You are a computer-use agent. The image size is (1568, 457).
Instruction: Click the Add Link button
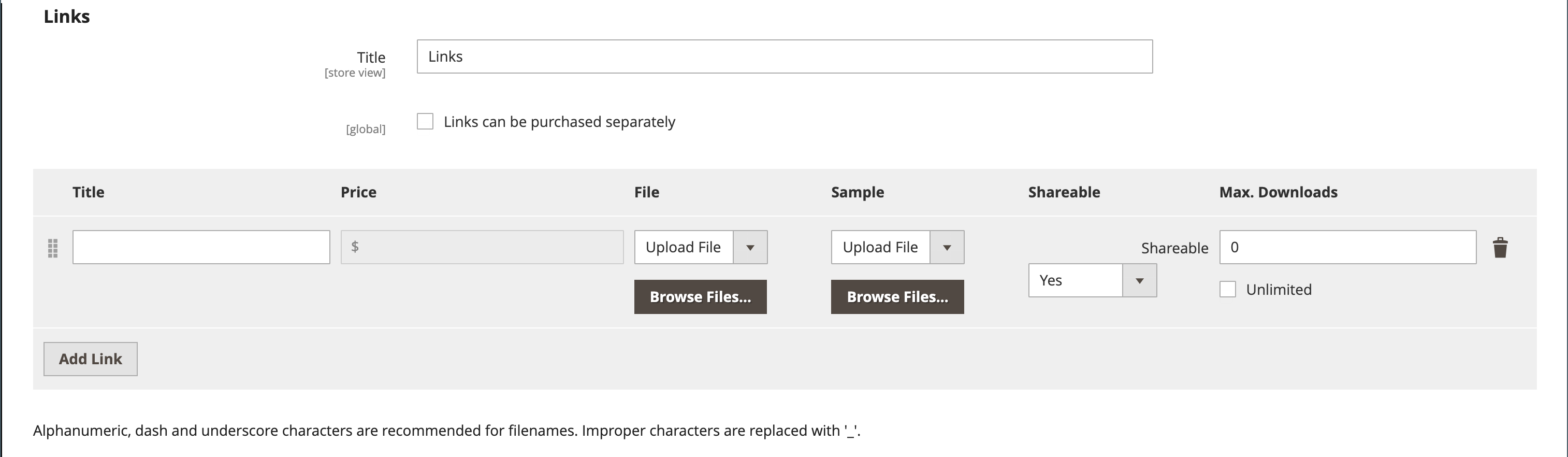(x=90, y=359)
